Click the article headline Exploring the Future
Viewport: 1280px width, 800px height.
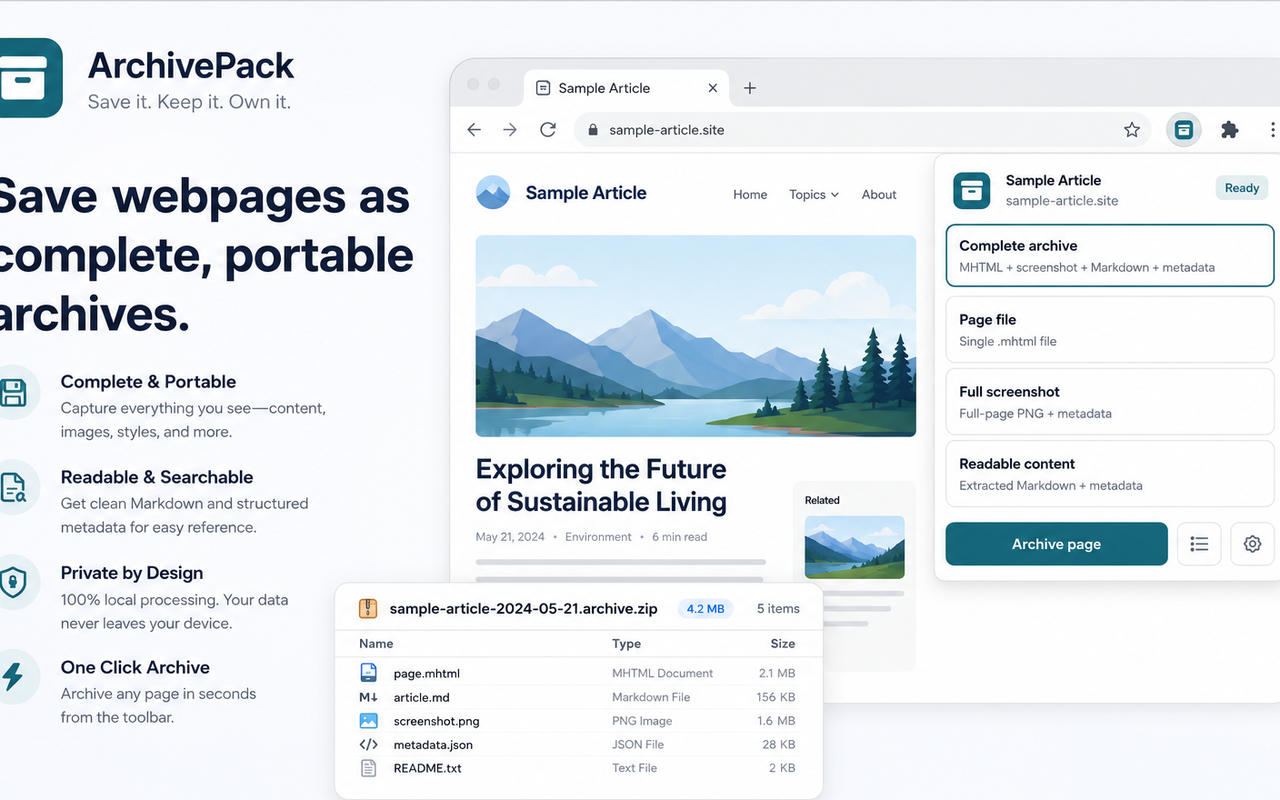[601, 485]
